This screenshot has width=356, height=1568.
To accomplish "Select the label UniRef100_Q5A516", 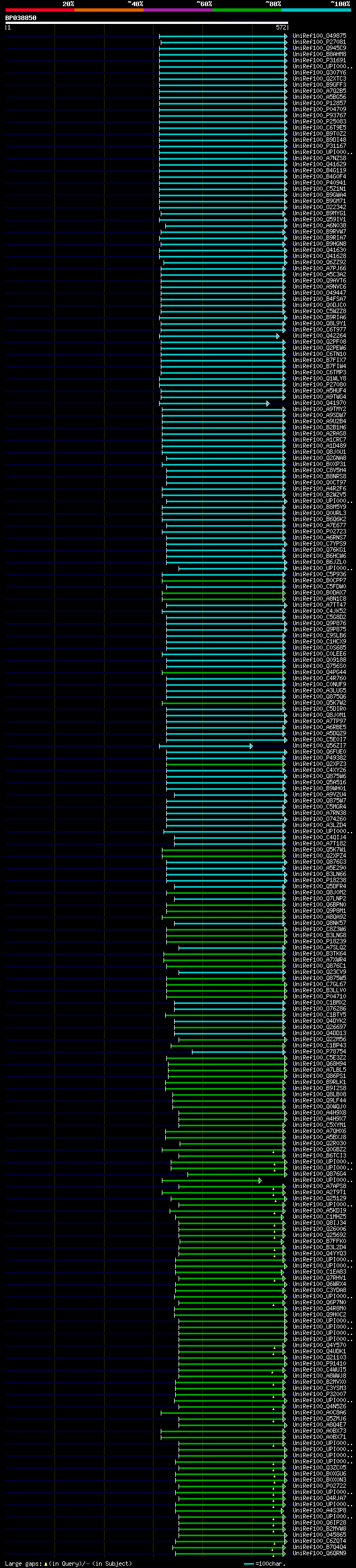I will 319,783.
